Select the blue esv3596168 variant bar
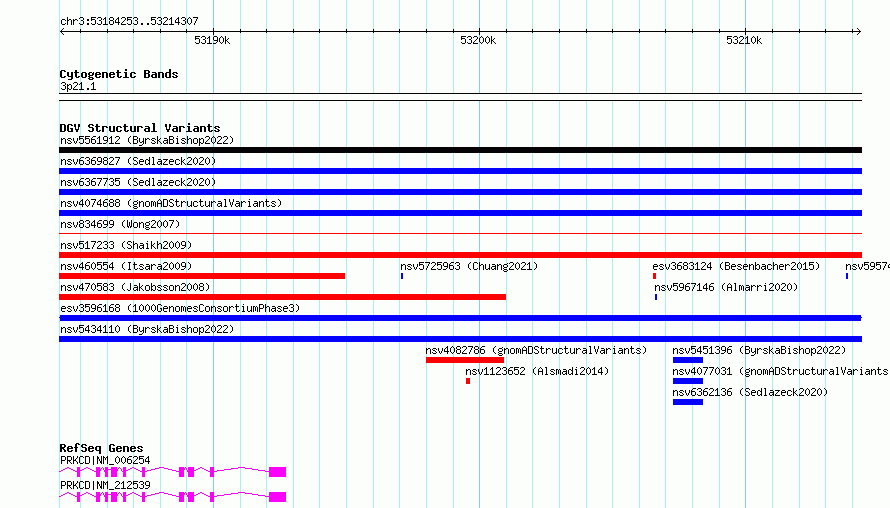Screen dimensions: 890x508 coord(460,318)
